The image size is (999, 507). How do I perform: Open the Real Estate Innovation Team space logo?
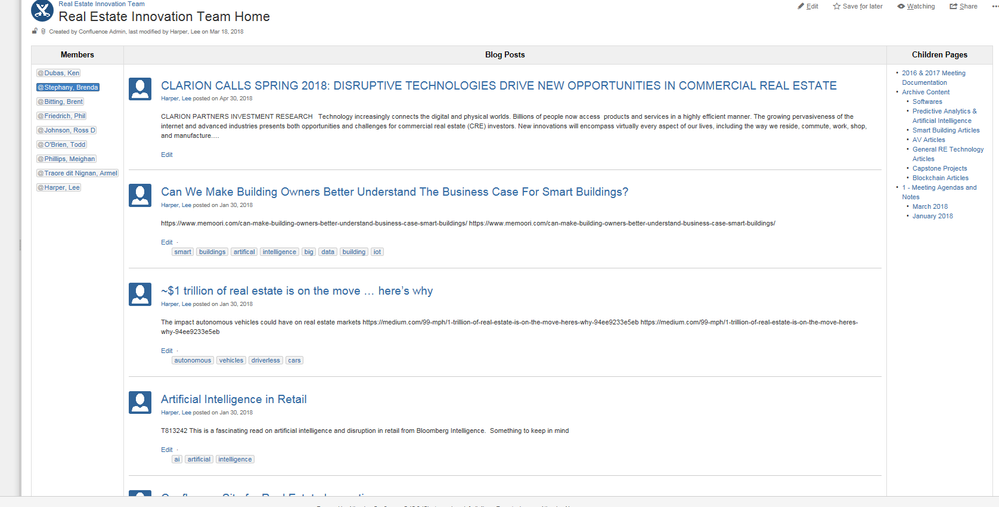tap(42, 10)
